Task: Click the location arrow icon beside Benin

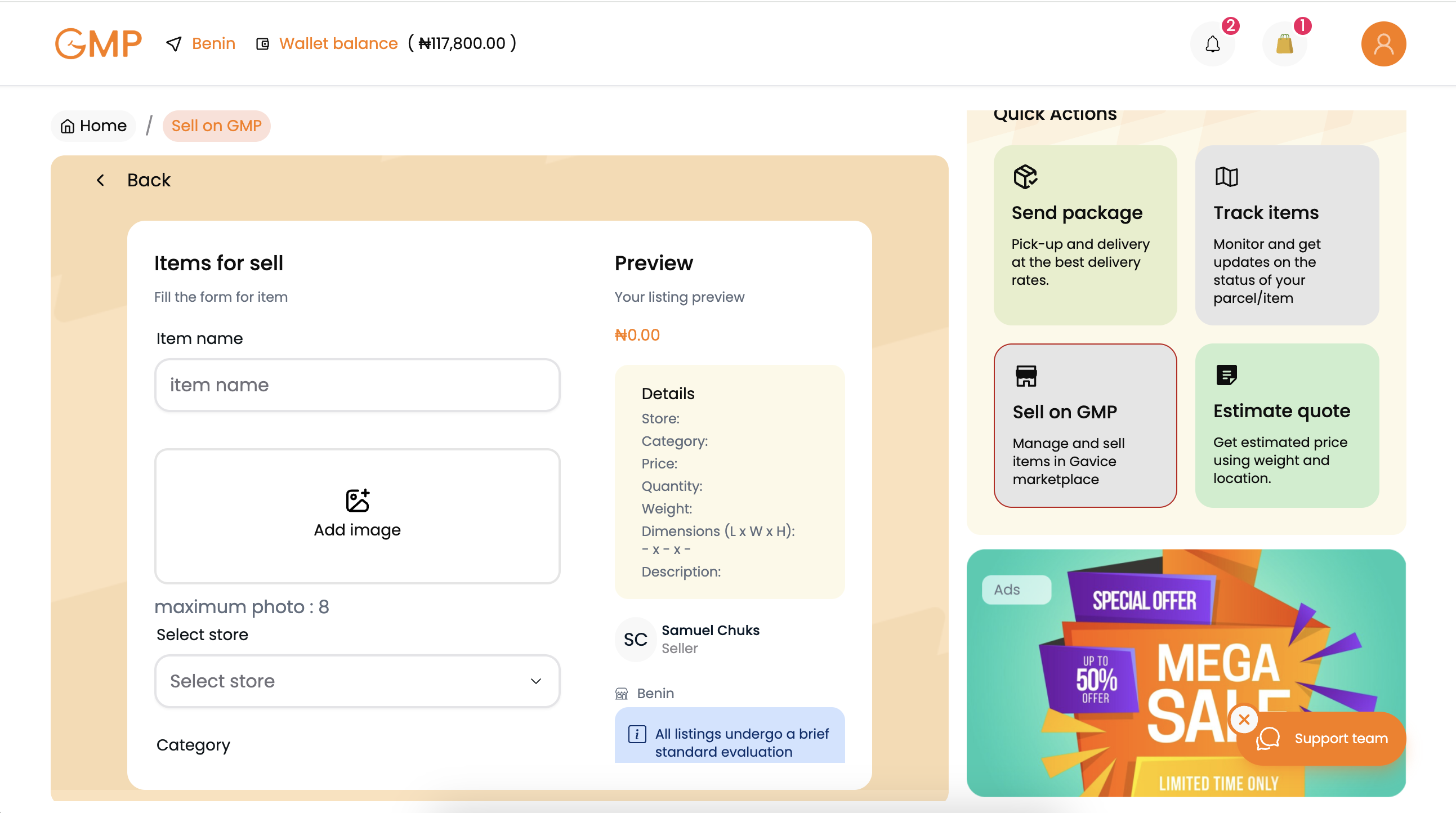Action: point(174,43)
